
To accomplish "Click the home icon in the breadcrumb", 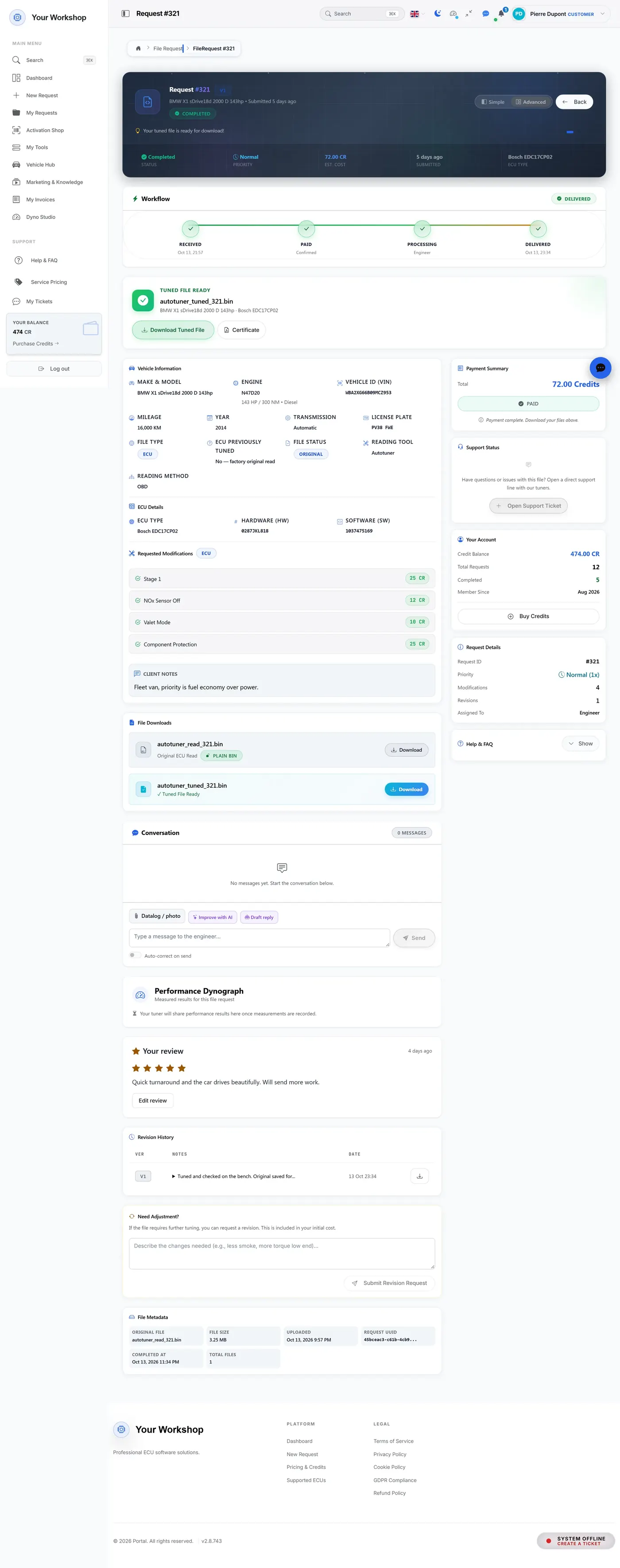I will click(138, 48).
